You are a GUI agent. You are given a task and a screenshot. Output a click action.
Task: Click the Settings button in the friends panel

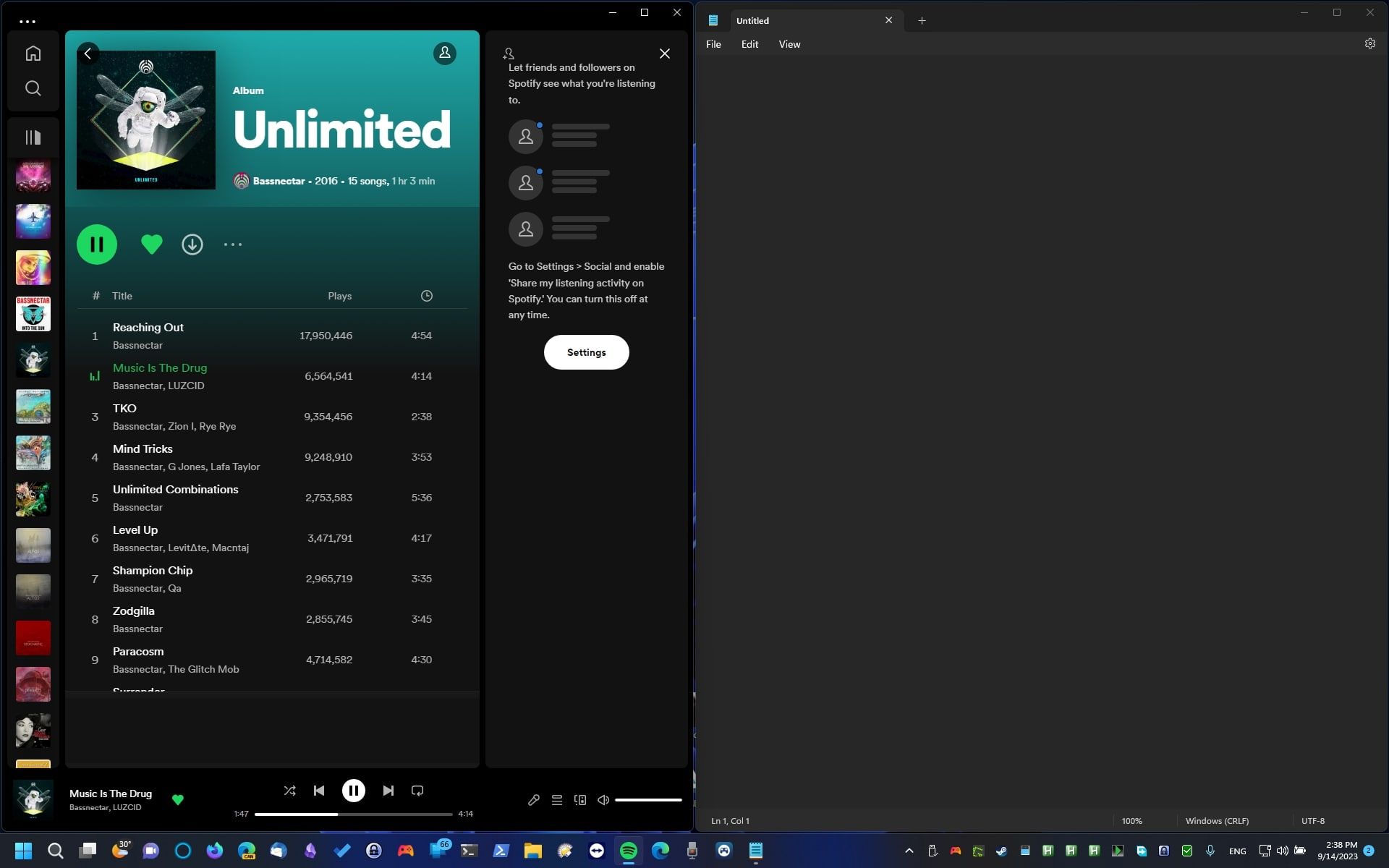(586, 352)
